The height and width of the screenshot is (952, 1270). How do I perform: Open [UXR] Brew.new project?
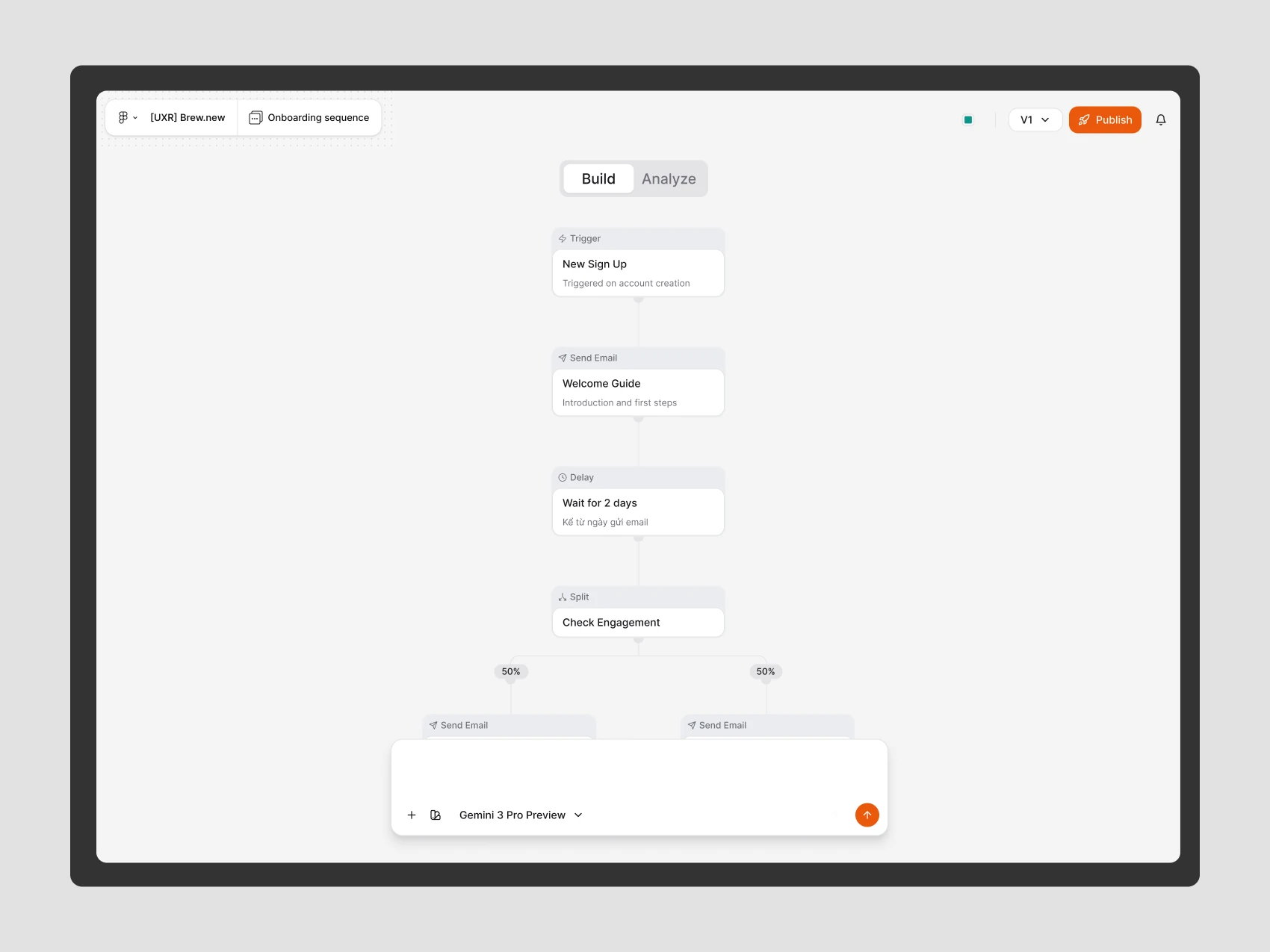point(188,117)
